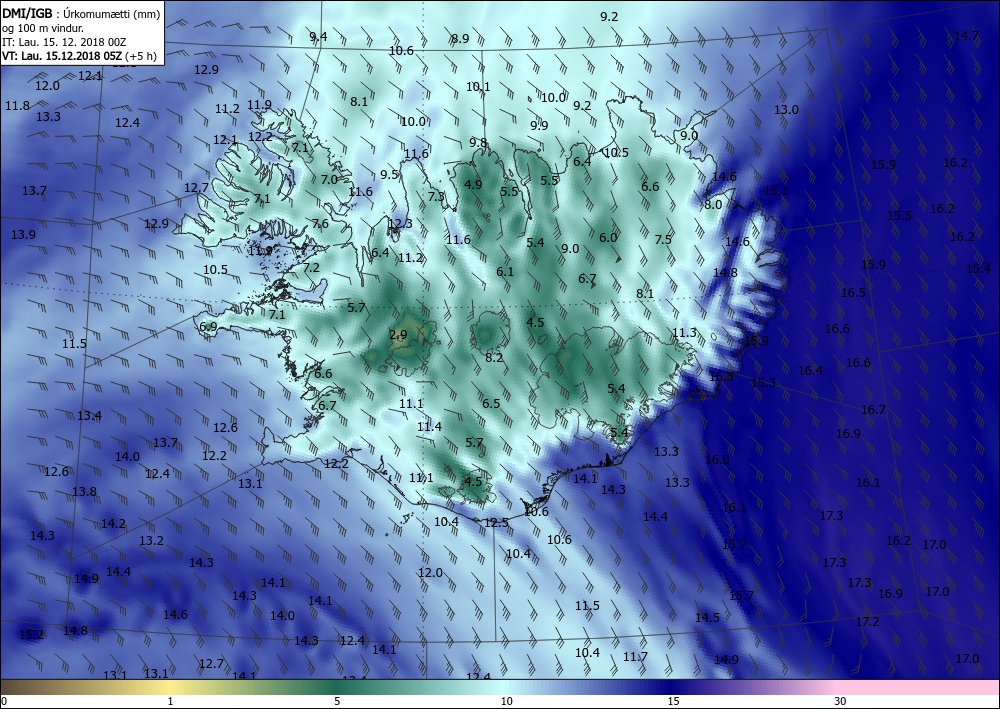Click the color scale tick label 5
1000x709 pixels.
coord(337,702)
